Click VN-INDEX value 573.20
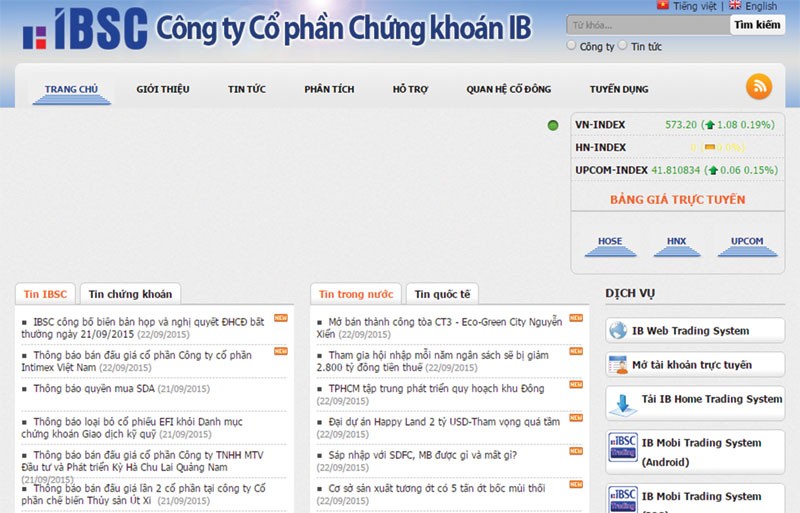The height and width of the screenshot is (513, 800). (681, 125)
